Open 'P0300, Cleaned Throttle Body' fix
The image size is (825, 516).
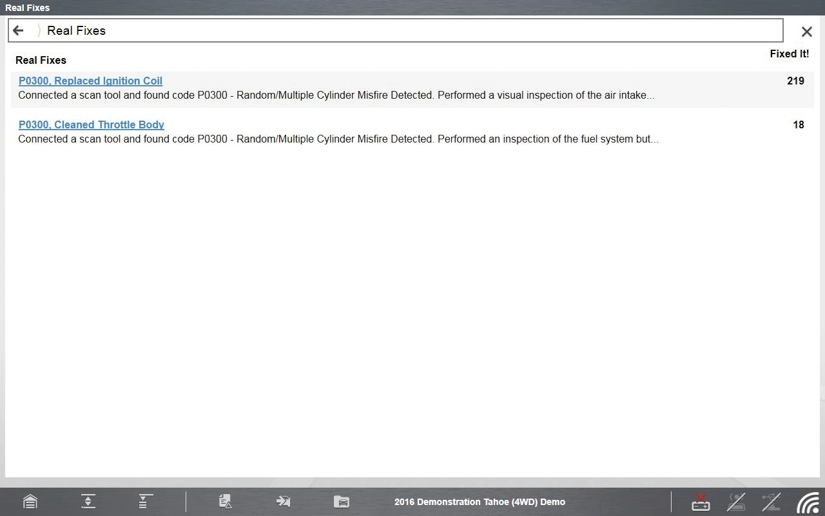click(91, 125)
